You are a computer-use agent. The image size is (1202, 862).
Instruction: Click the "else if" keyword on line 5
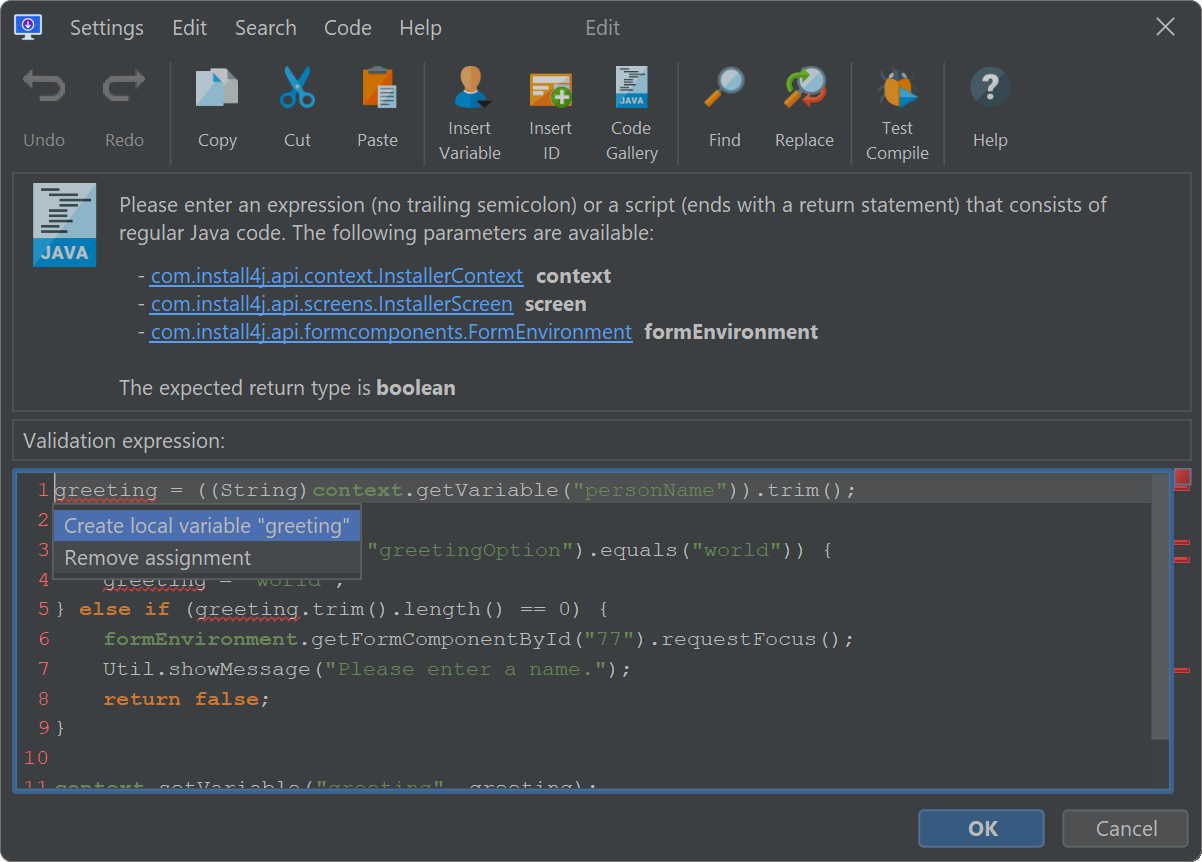(x=125, y=609)
